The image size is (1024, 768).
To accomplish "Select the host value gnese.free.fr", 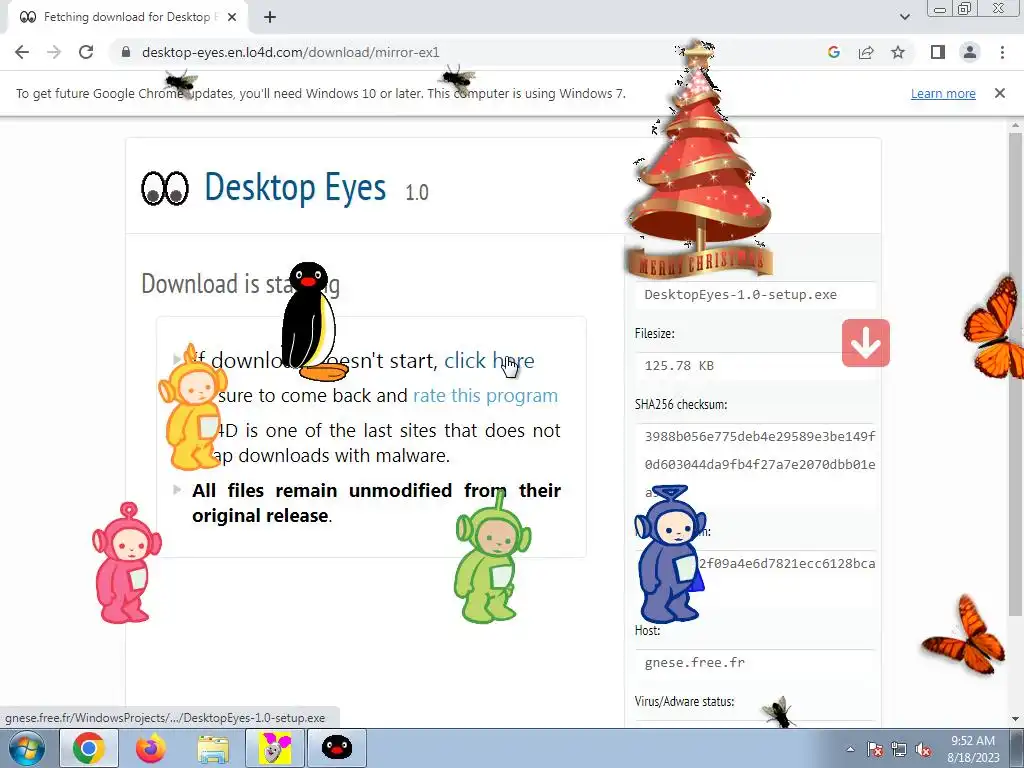I will pos(694,663).
